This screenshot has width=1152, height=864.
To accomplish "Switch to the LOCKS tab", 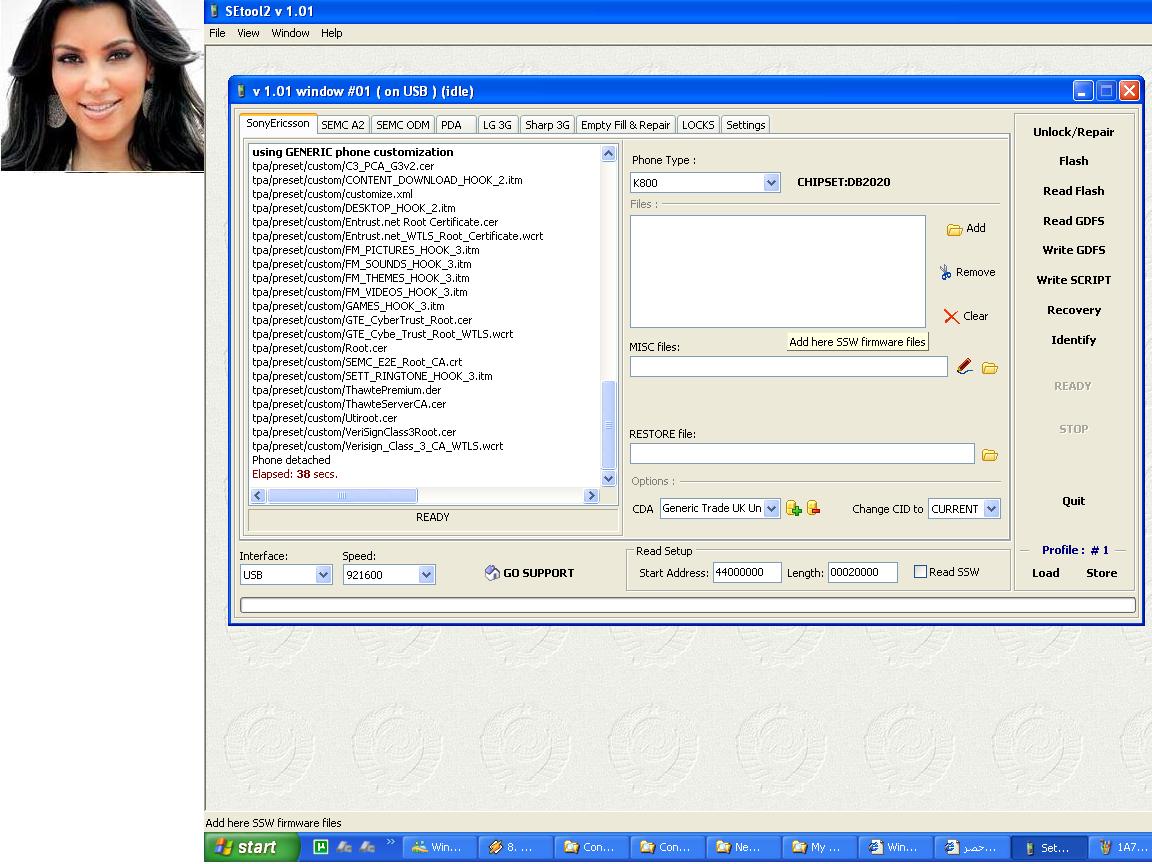I will click(698, 125).
